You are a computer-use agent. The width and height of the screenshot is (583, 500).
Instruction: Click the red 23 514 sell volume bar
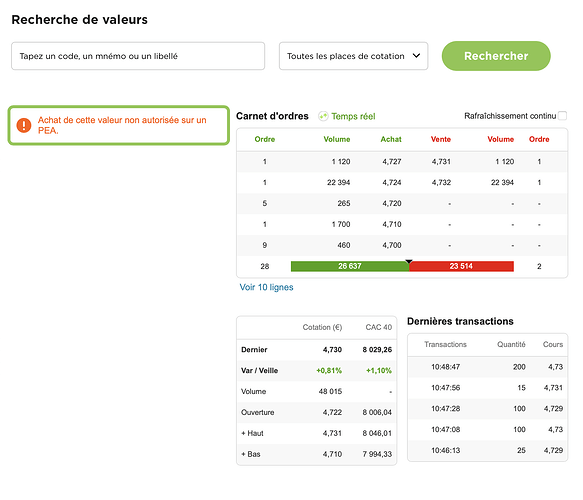(x=461, y=266)
